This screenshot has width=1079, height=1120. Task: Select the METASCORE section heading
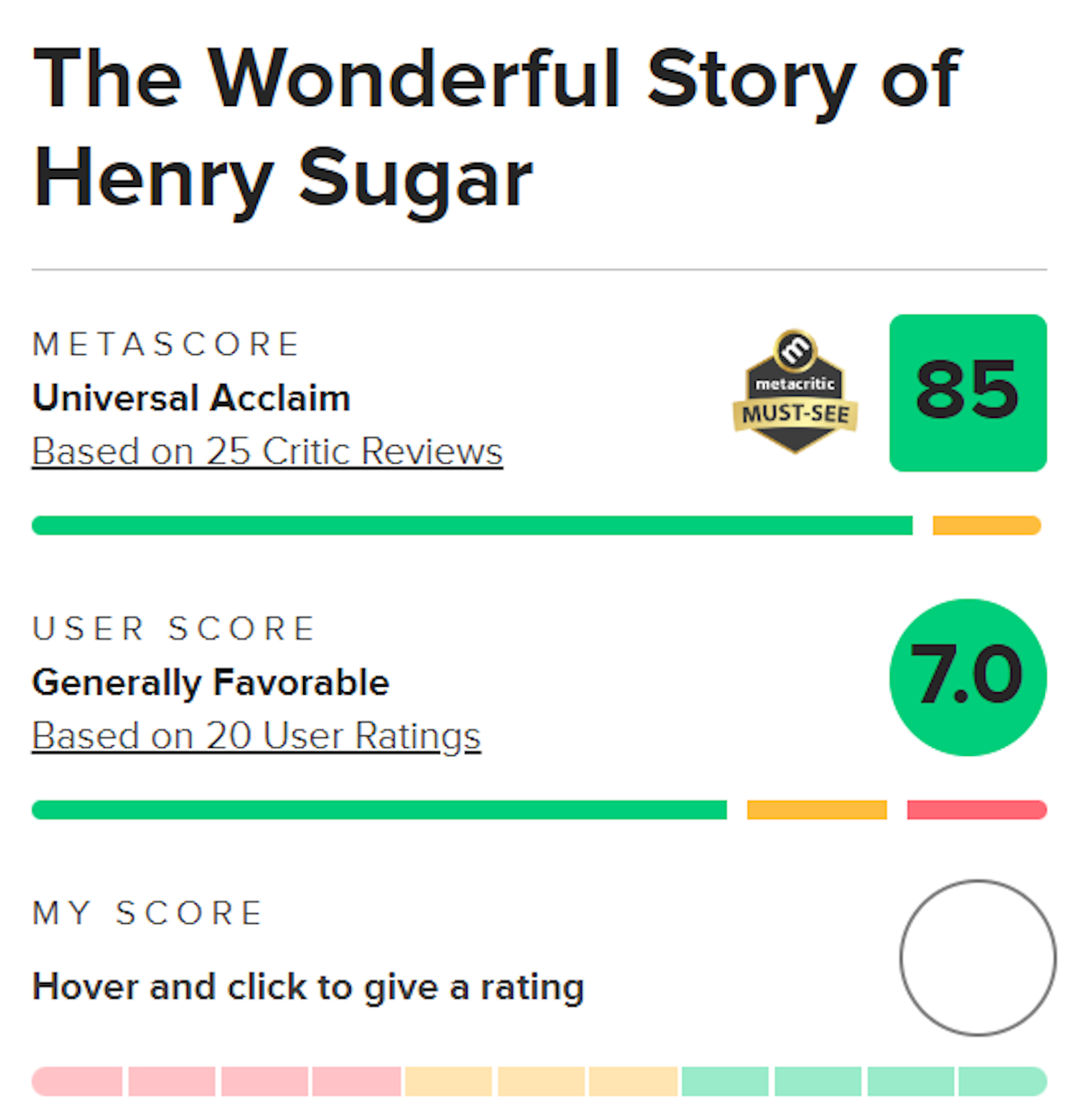point(166,342)
